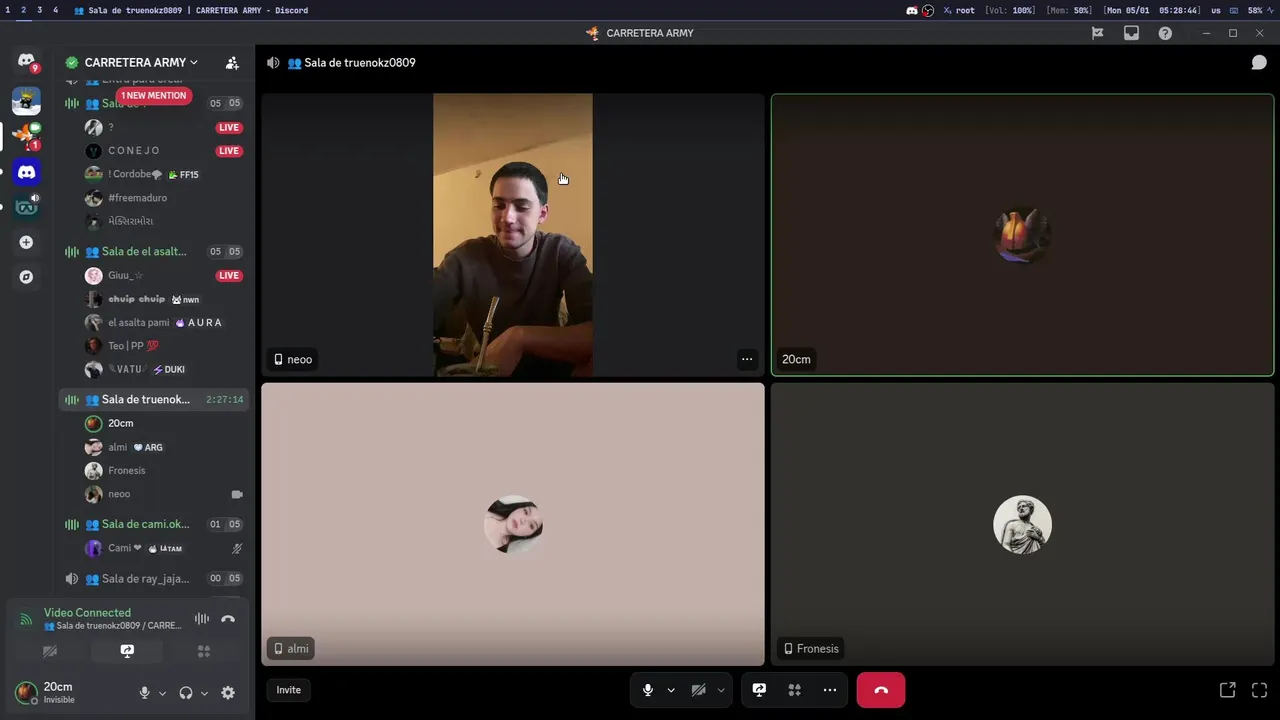This screenshot has width=1280, height=720.
Task: Join voice channel Sala de cami.ok...
Action: pyautogui.click(x=154, y=524)
